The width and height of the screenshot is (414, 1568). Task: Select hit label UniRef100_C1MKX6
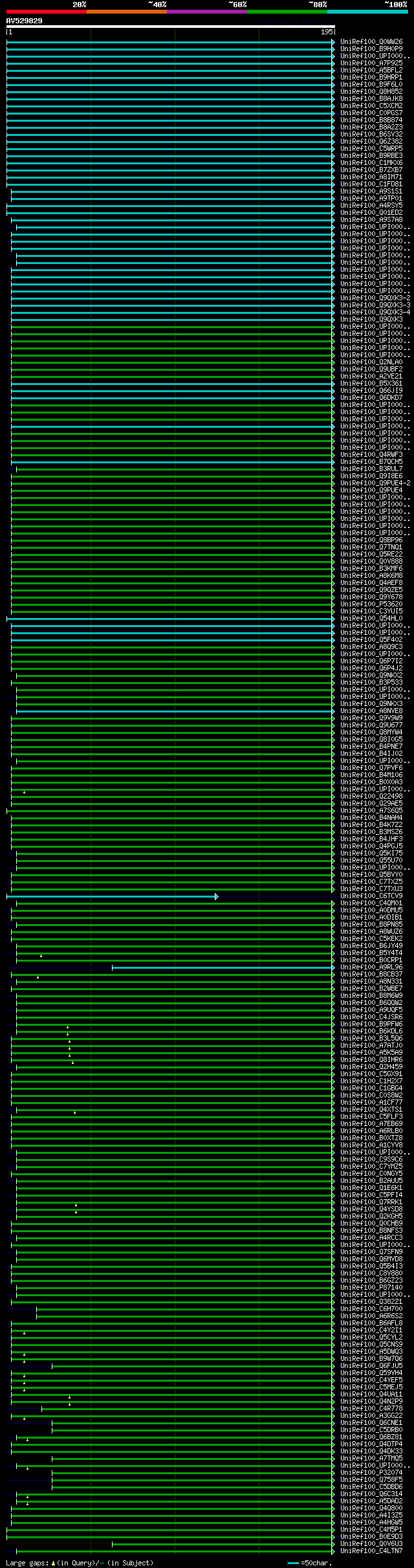371,163
